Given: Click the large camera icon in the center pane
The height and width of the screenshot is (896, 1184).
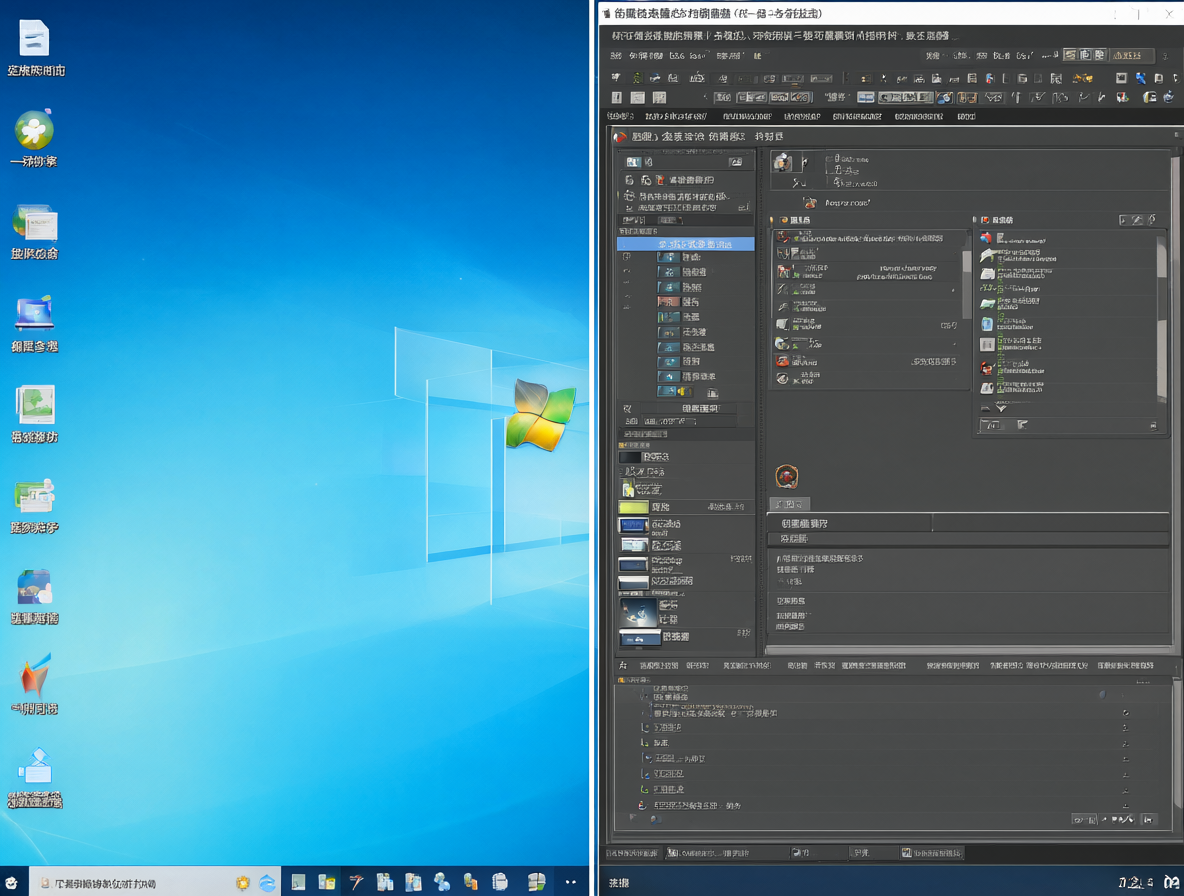Looking at the screenshot, I should coord(783,162).
